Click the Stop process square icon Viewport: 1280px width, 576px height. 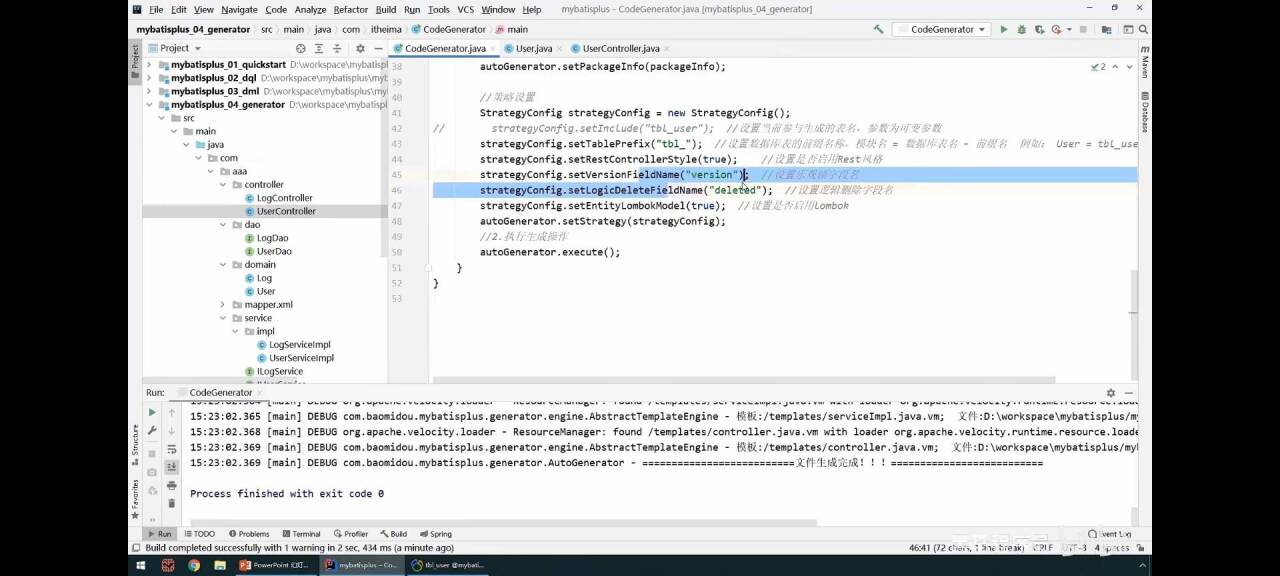[x=152, y=453]
